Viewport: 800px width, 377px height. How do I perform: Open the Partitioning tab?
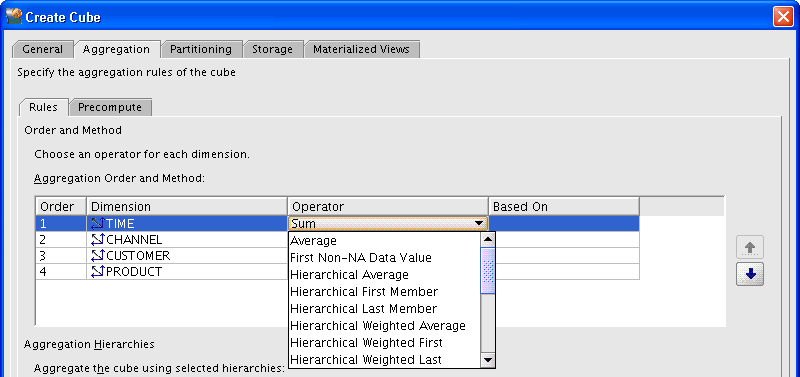tap(201, 49)
